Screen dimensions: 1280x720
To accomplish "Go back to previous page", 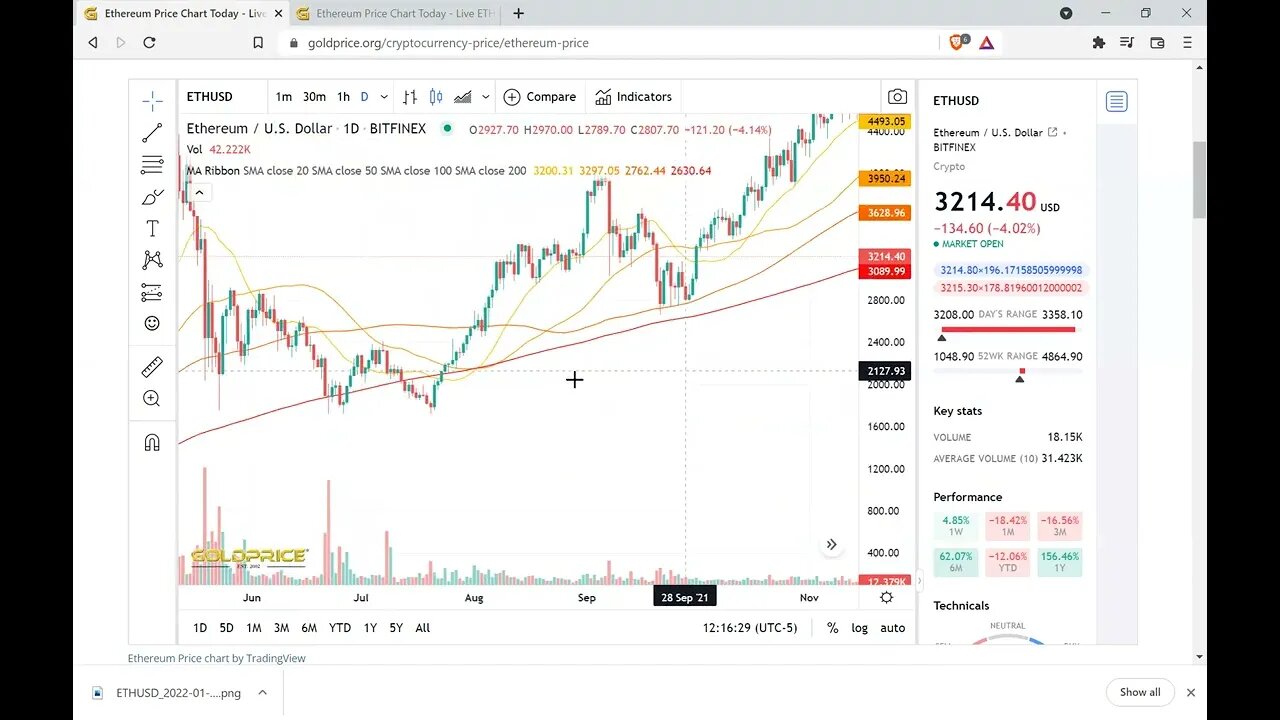I will click(93, 42).
